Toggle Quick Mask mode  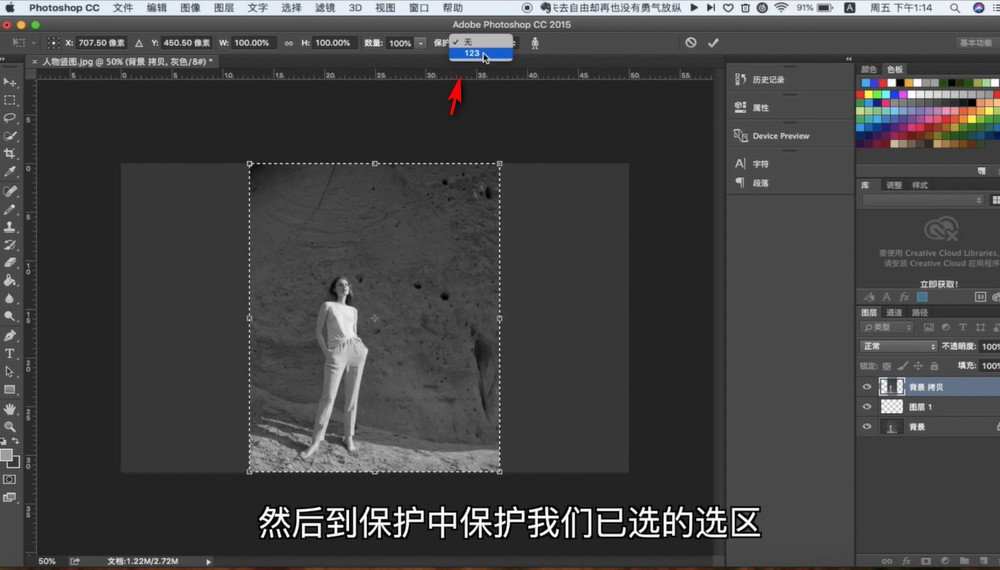point(10,479)
